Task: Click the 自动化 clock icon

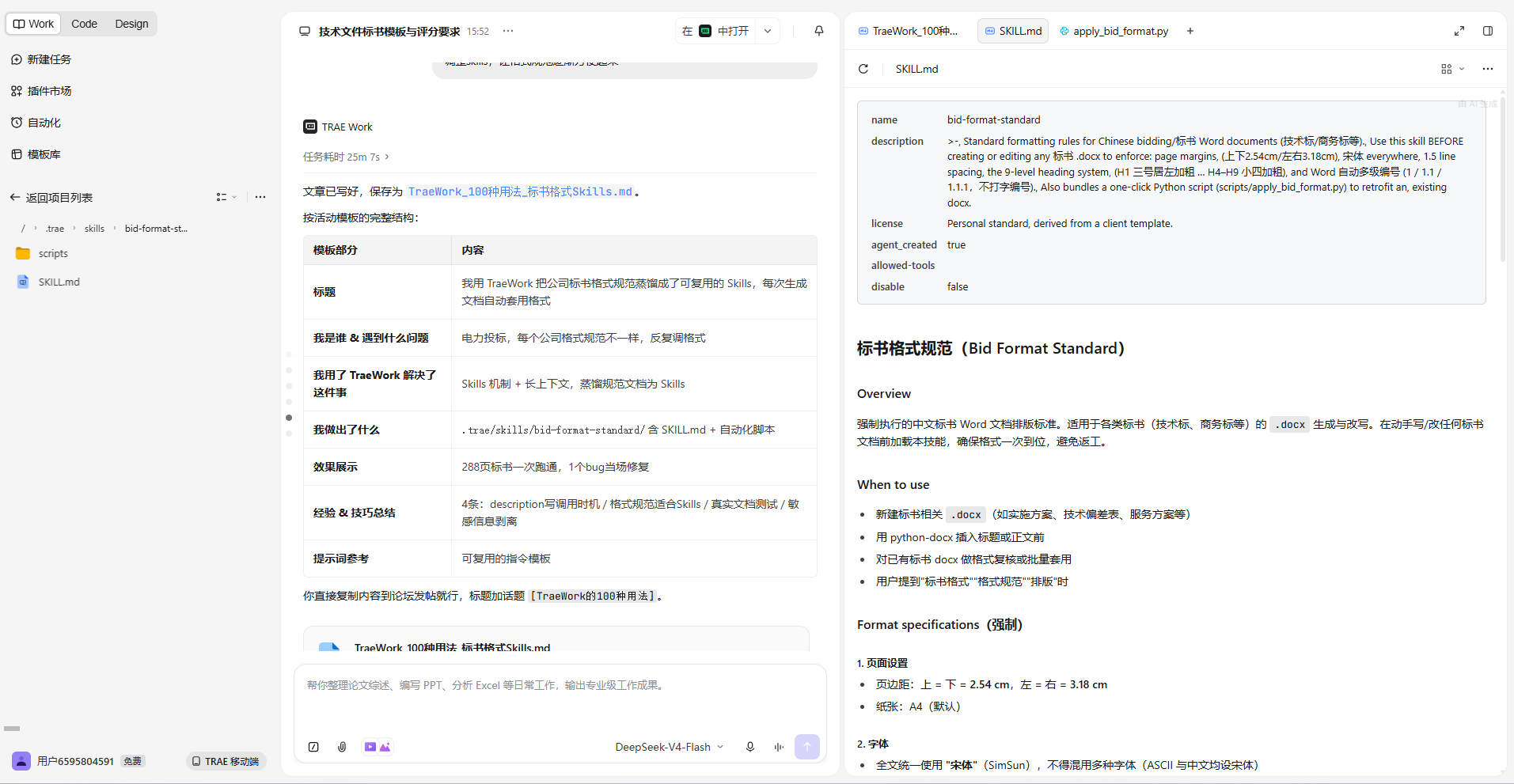Action: (x=17, y=123)
